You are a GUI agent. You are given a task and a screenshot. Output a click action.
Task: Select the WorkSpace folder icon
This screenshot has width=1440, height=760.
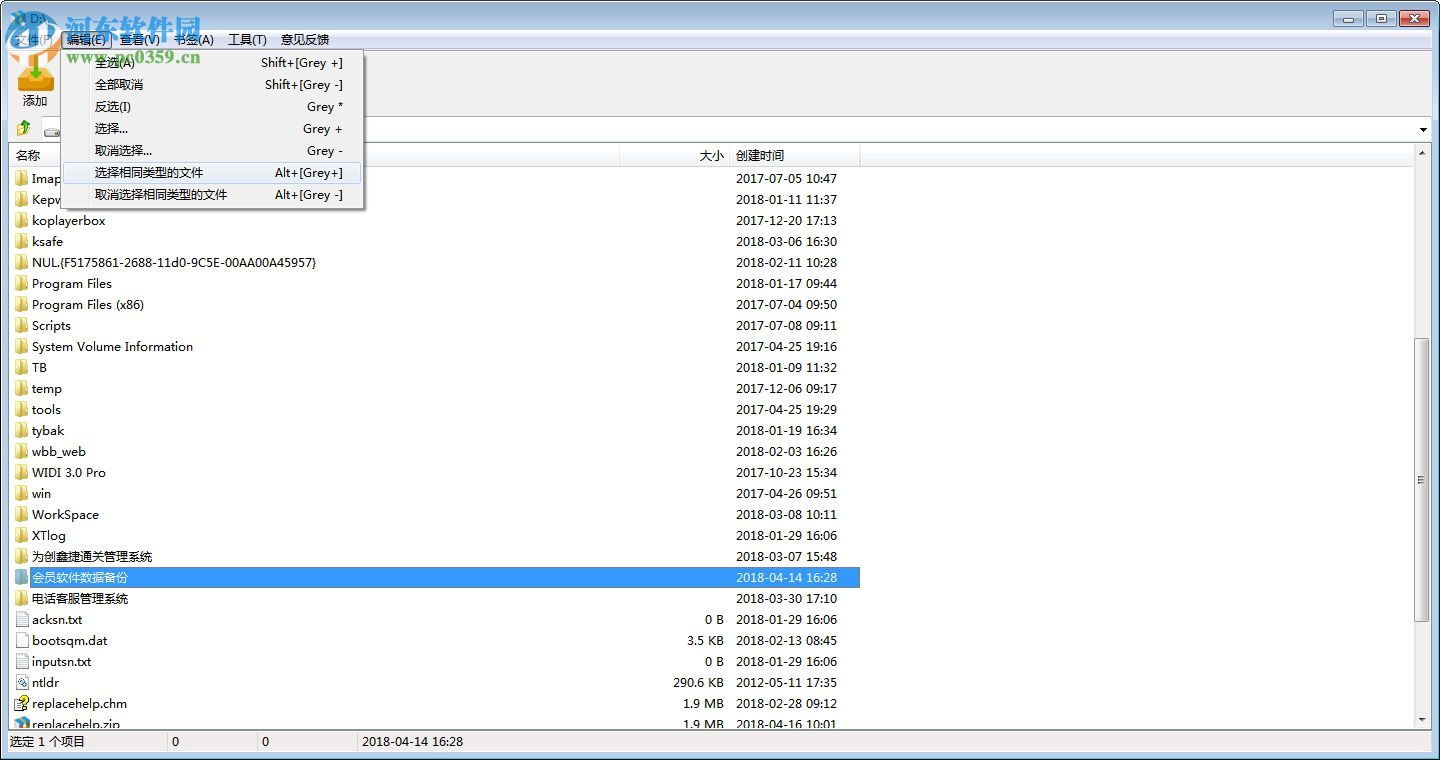(x=22, y=514)
